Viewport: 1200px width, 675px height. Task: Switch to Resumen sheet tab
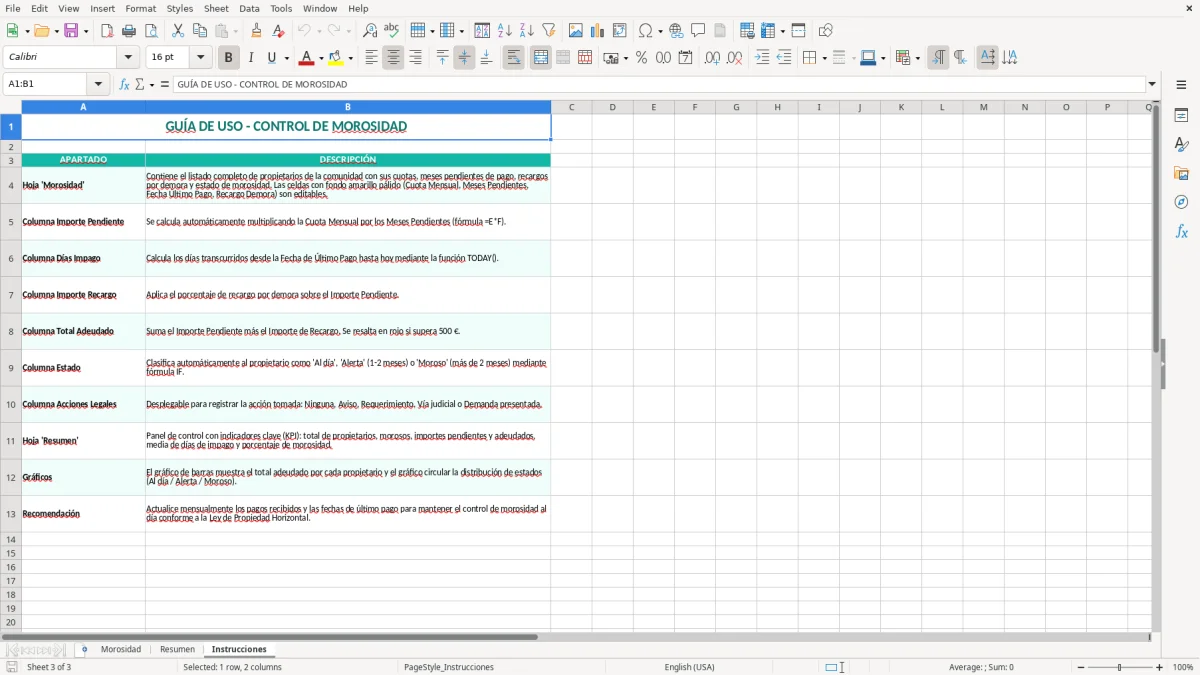pos(177,649)
